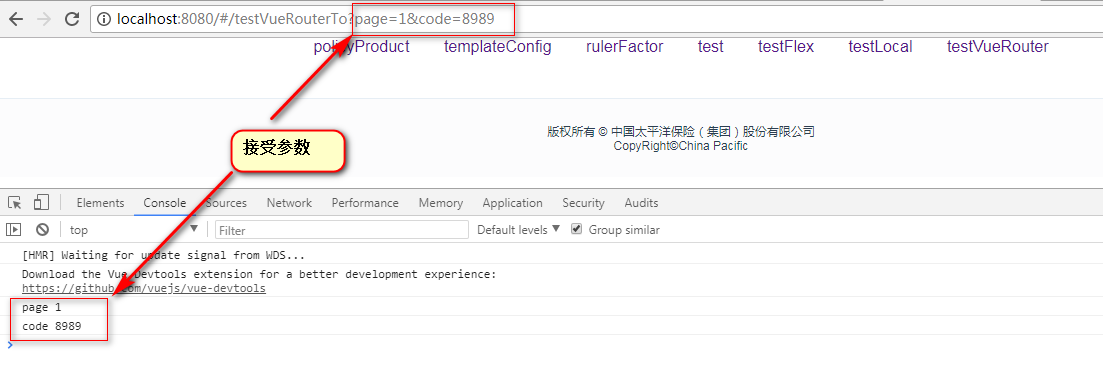Switch to the Performance tab

coord(365,203)
